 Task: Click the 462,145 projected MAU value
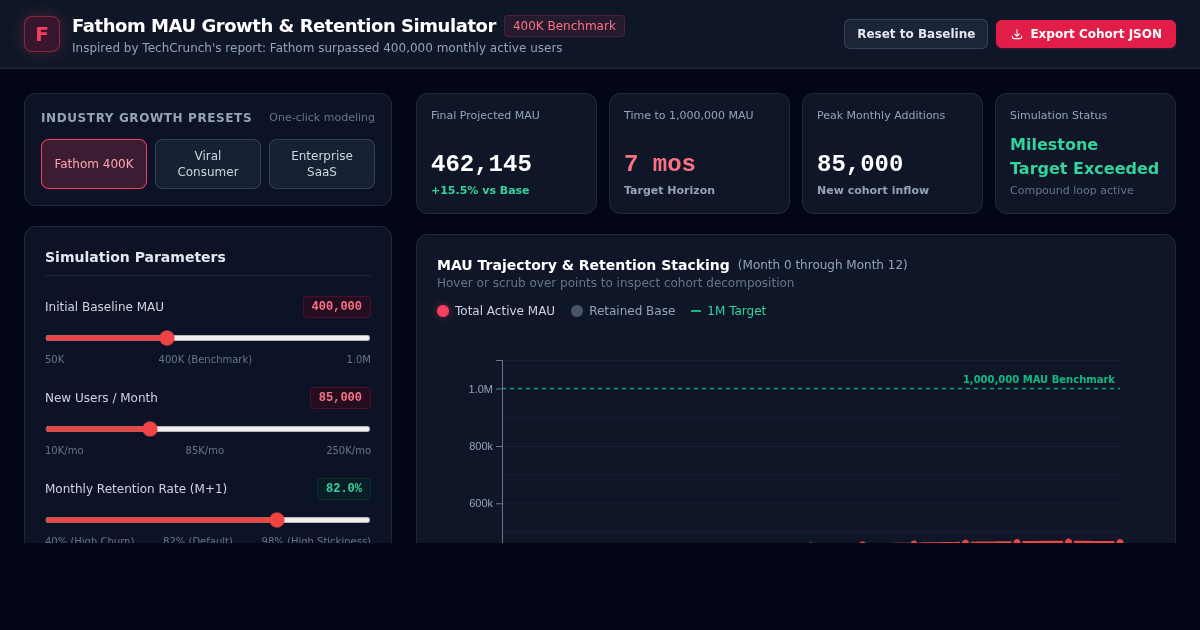pyautogui.click(x=481, y=164)
